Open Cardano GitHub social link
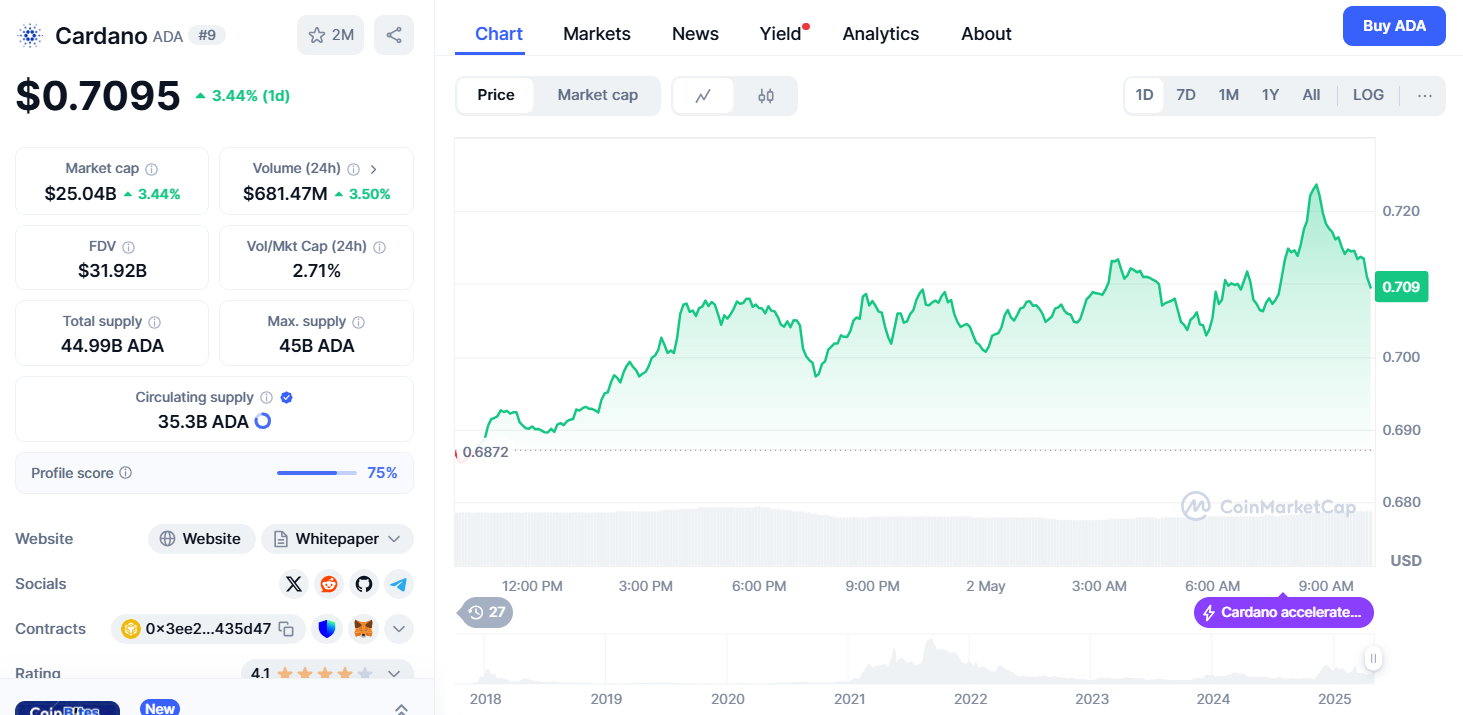Image resolution: width=1463 pixels, height=715 pixels. pos(364,584)
